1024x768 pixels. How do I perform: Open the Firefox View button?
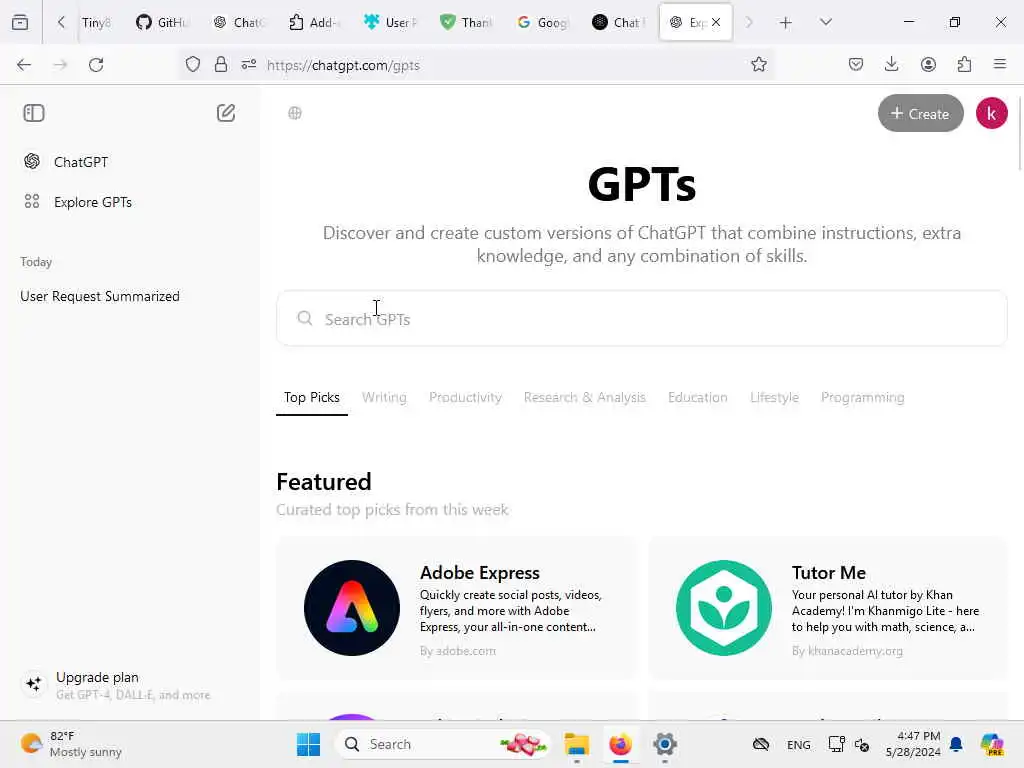point(20,23)
